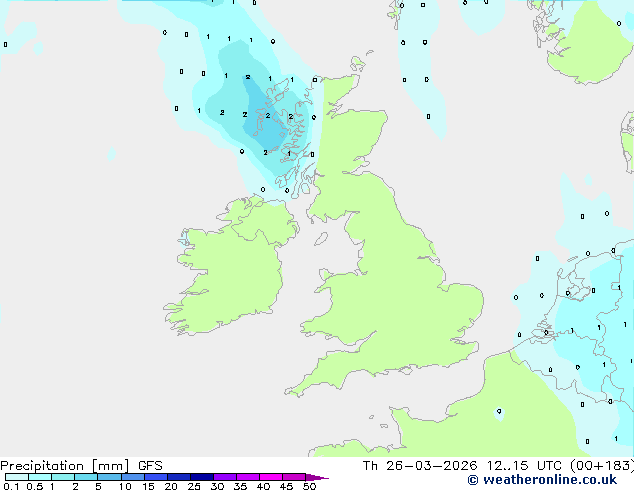Select the 'Precipitation [mm]' title text
The width and height of the screenshot is (634, 490).
(65, 466)
